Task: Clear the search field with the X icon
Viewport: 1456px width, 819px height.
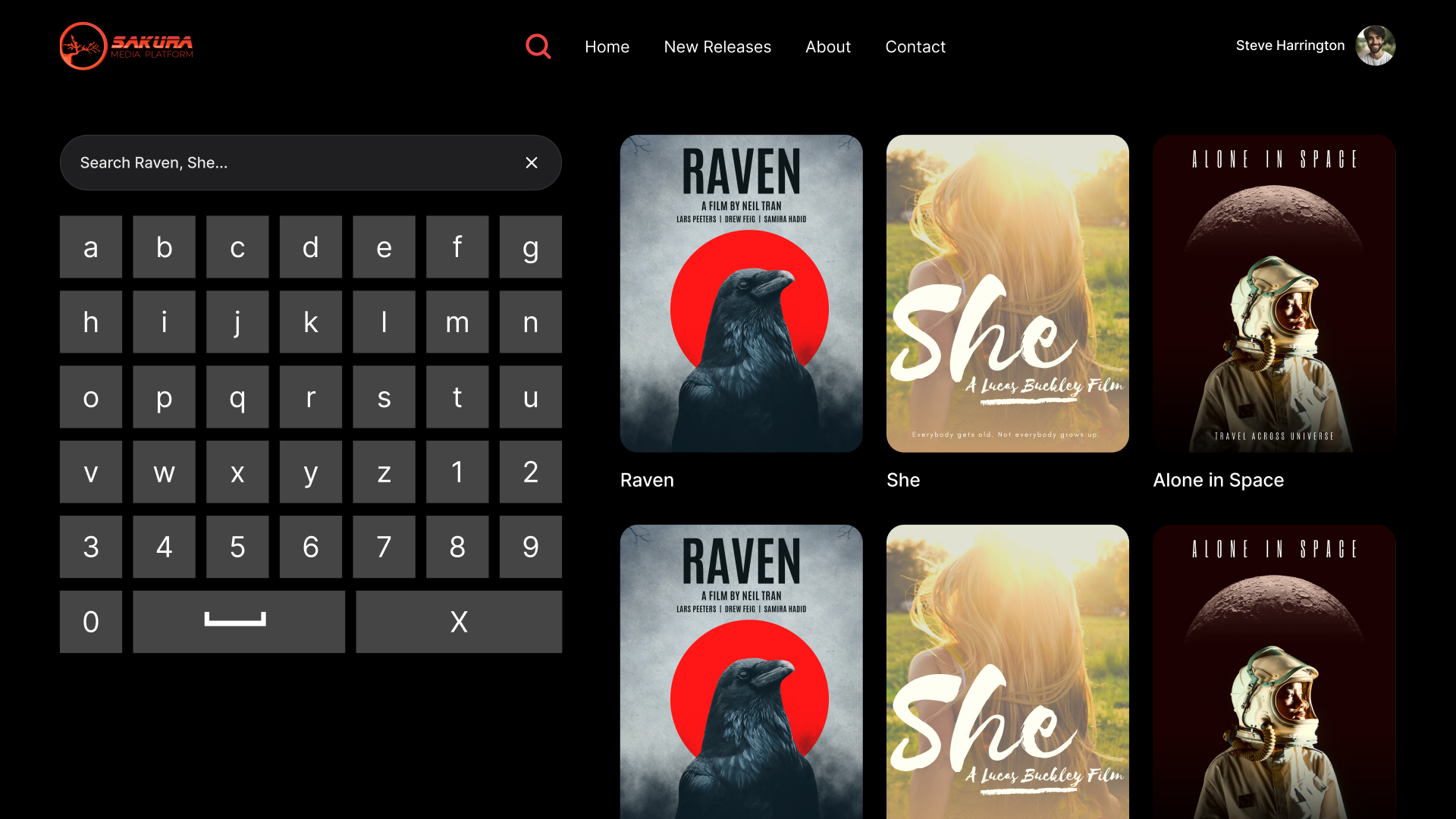Action: [532, 162]
